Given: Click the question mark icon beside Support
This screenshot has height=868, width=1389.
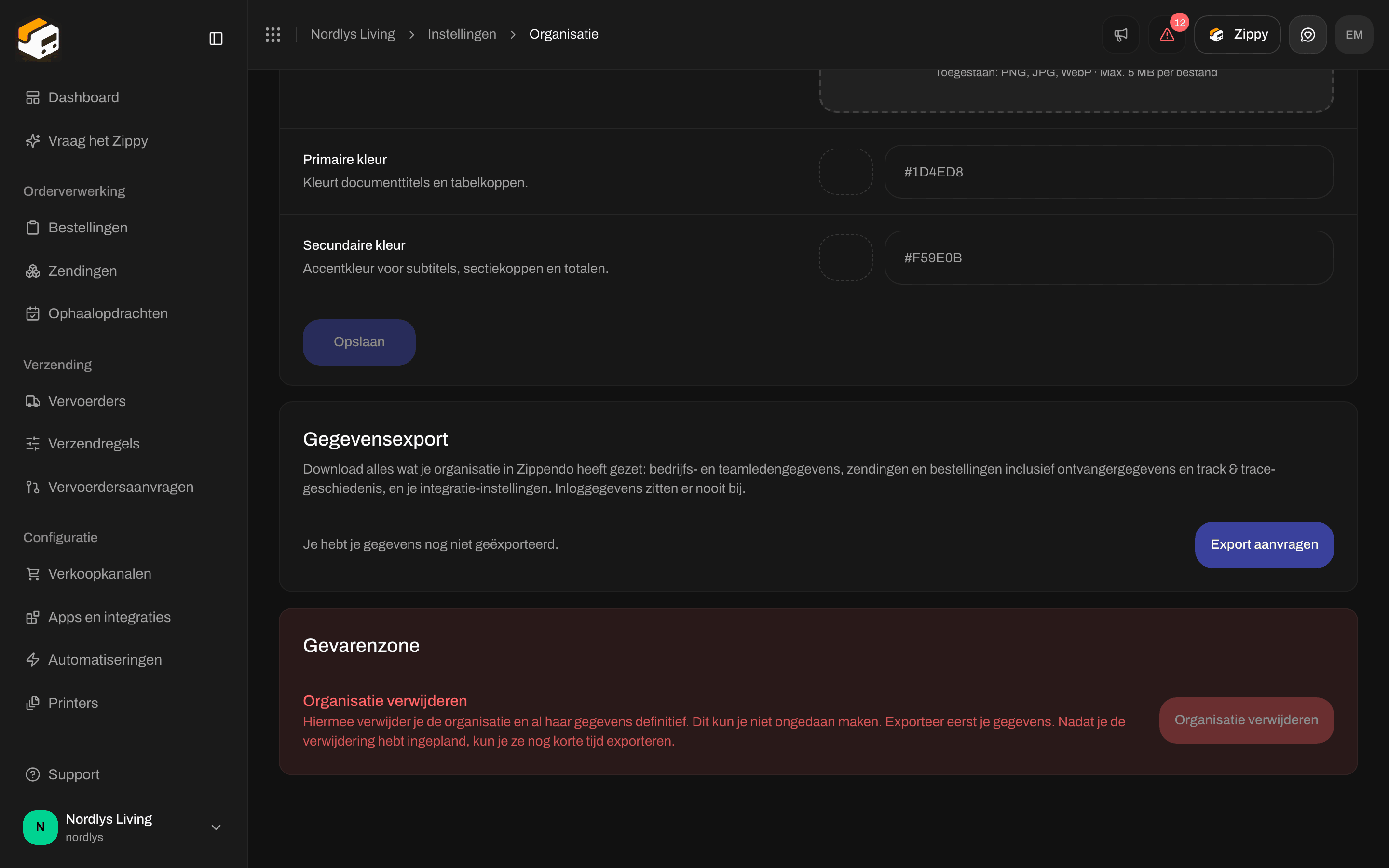Looking at the screenshot, I should (33, 774).
